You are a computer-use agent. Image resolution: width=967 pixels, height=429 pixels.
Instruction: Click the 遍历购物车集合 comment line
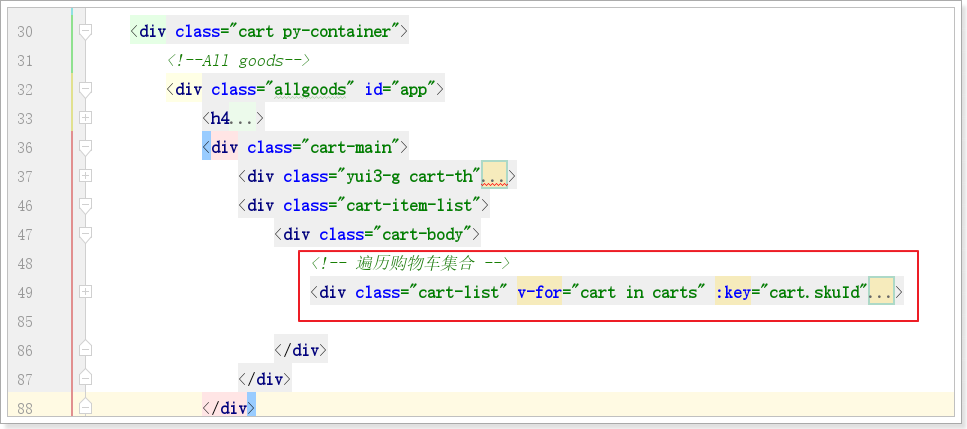411,264
